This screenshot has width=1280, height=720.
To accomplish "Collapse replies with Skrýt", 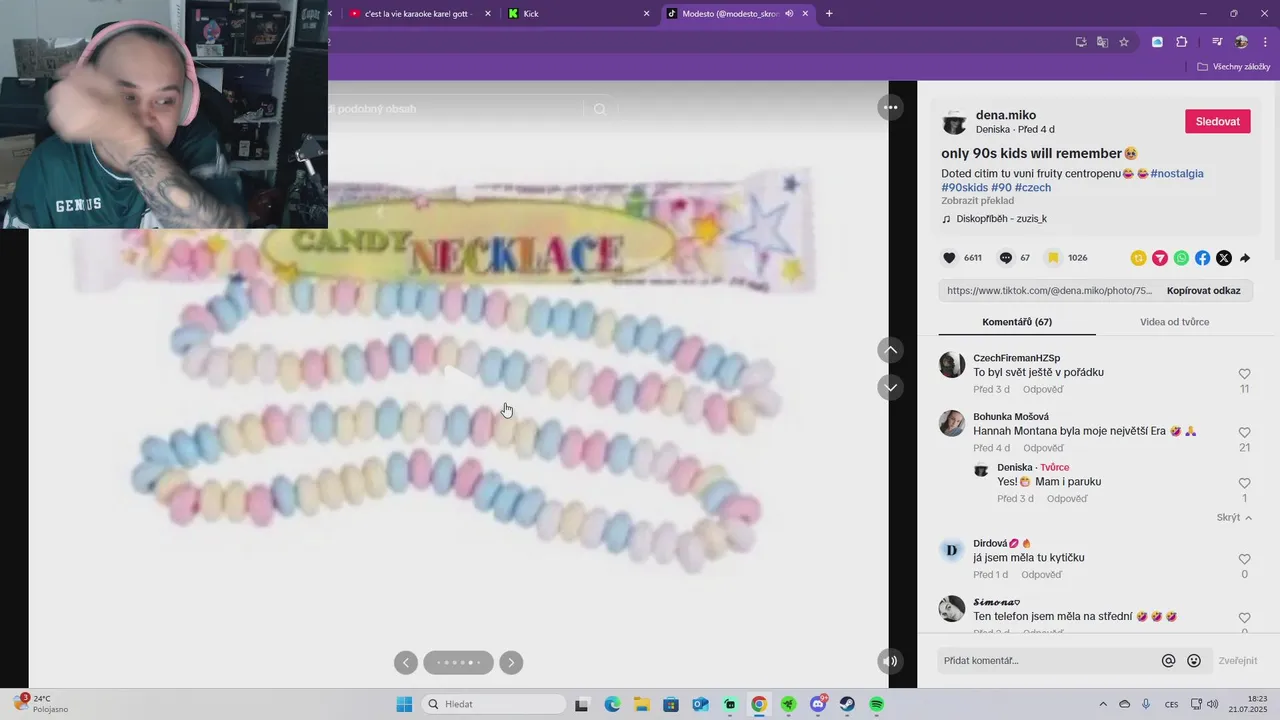I will click(x=1234, y=518).
